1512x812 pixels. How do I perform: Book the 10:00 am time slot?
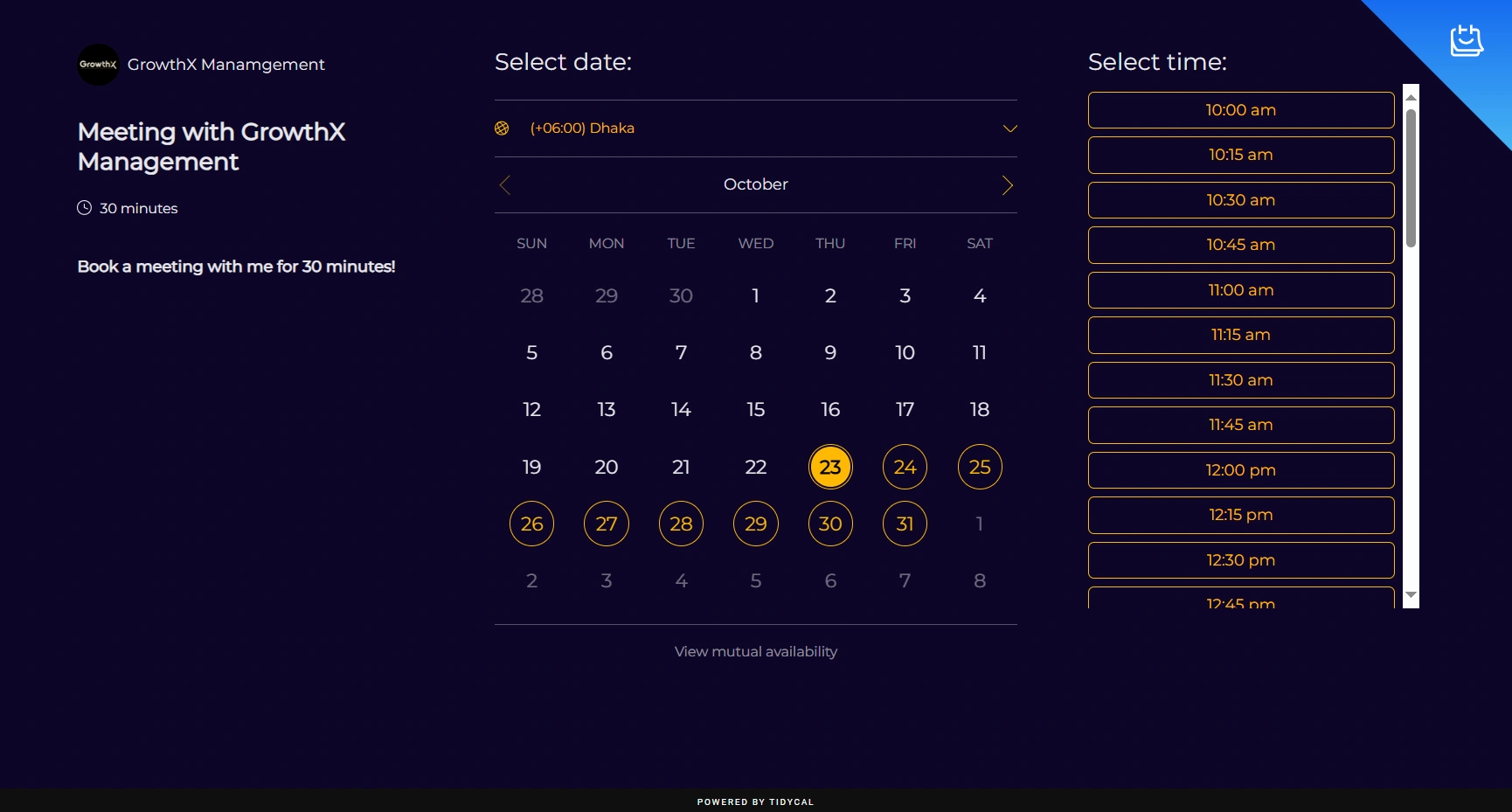click(1240, 110)
